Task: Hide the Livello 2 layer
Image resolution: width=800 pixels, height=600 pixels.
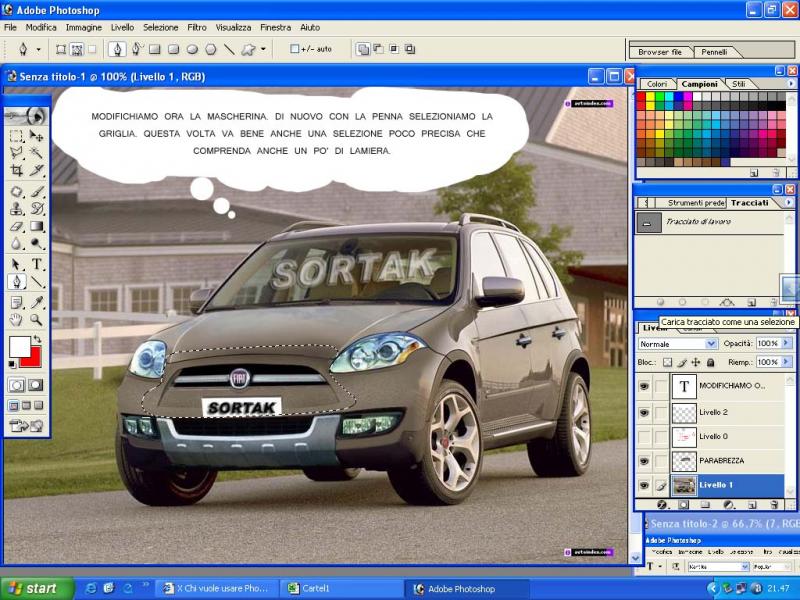Action: pos(644,412)
